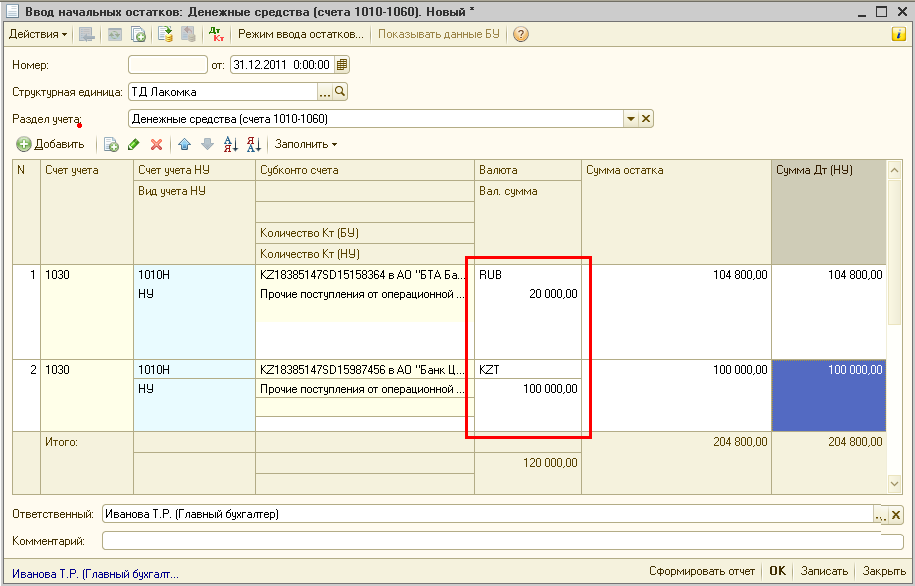Open the Действия dropdown menu
915x586 pixels.
pyautogui.click(x=38, y=34)
